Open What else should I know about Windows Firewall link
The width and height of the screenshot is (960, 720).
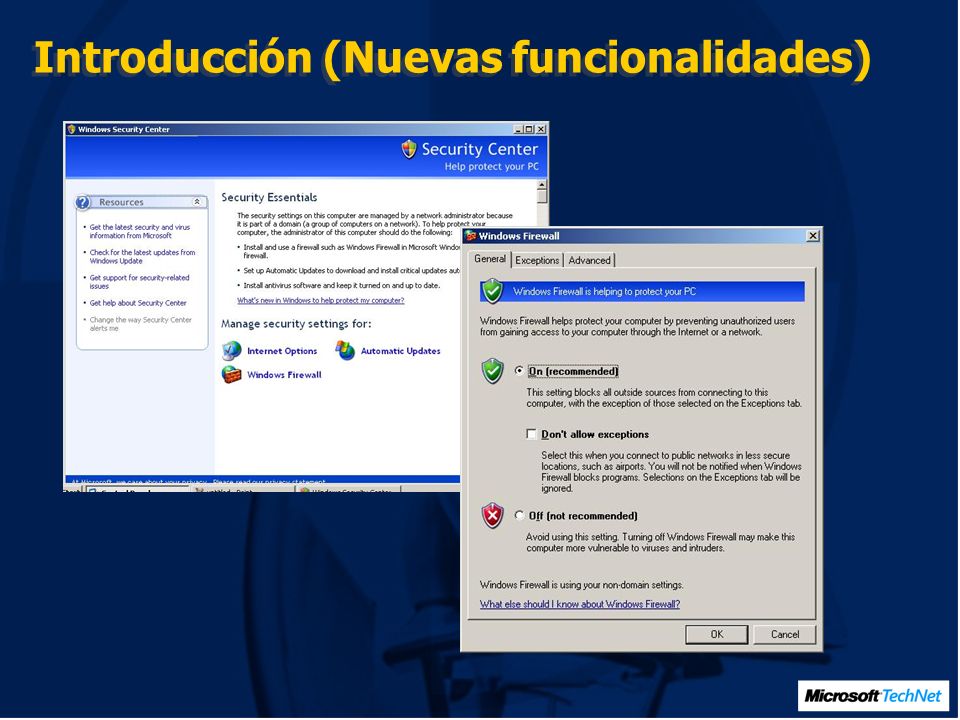pos(580,604)
